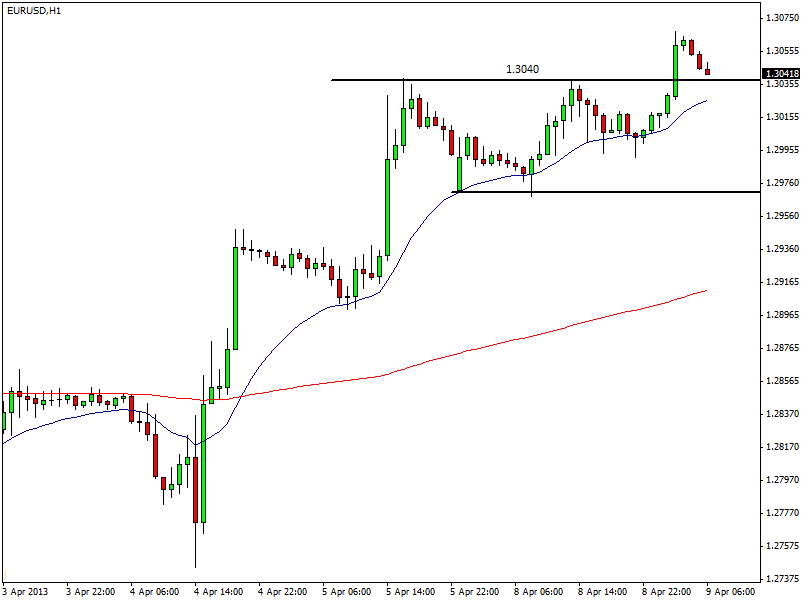Select the 9 Apr 06:00 time label
The height and width of the screenshot is (600, 801).
click(x=731, y=591)
